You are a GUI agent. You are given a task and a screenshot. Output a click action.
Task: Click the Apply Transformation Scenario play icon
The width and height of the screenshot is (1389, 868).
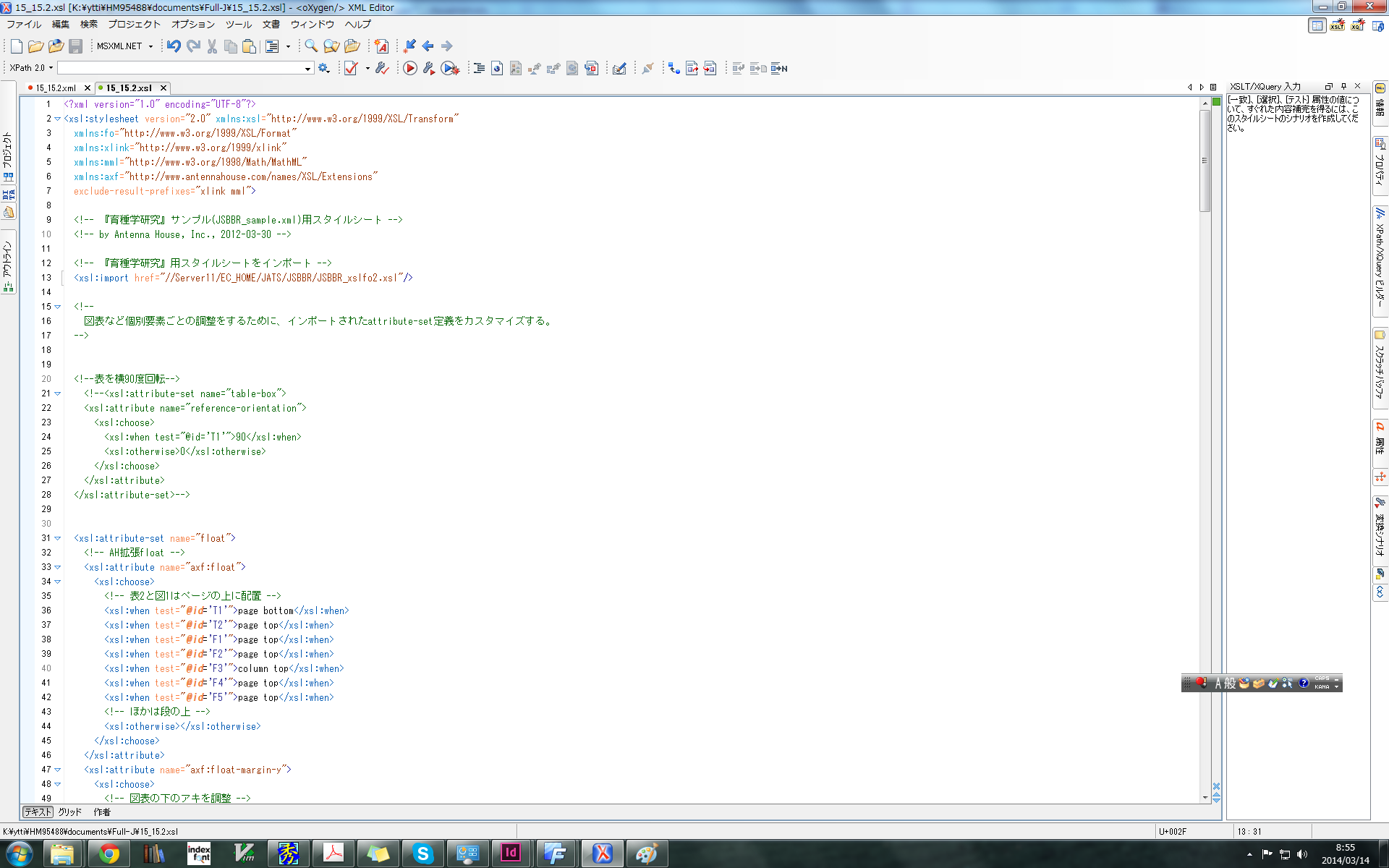point(410,68)
